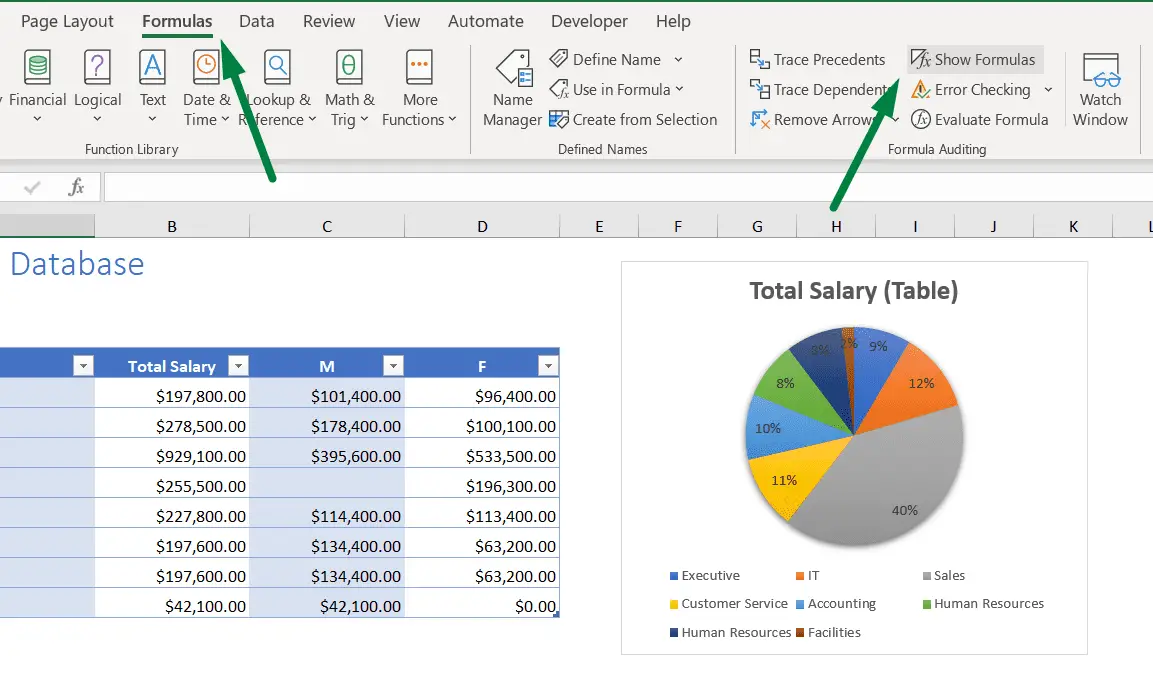Click the Accounting legend entry

pyautogui.click(x=836, y=603)
